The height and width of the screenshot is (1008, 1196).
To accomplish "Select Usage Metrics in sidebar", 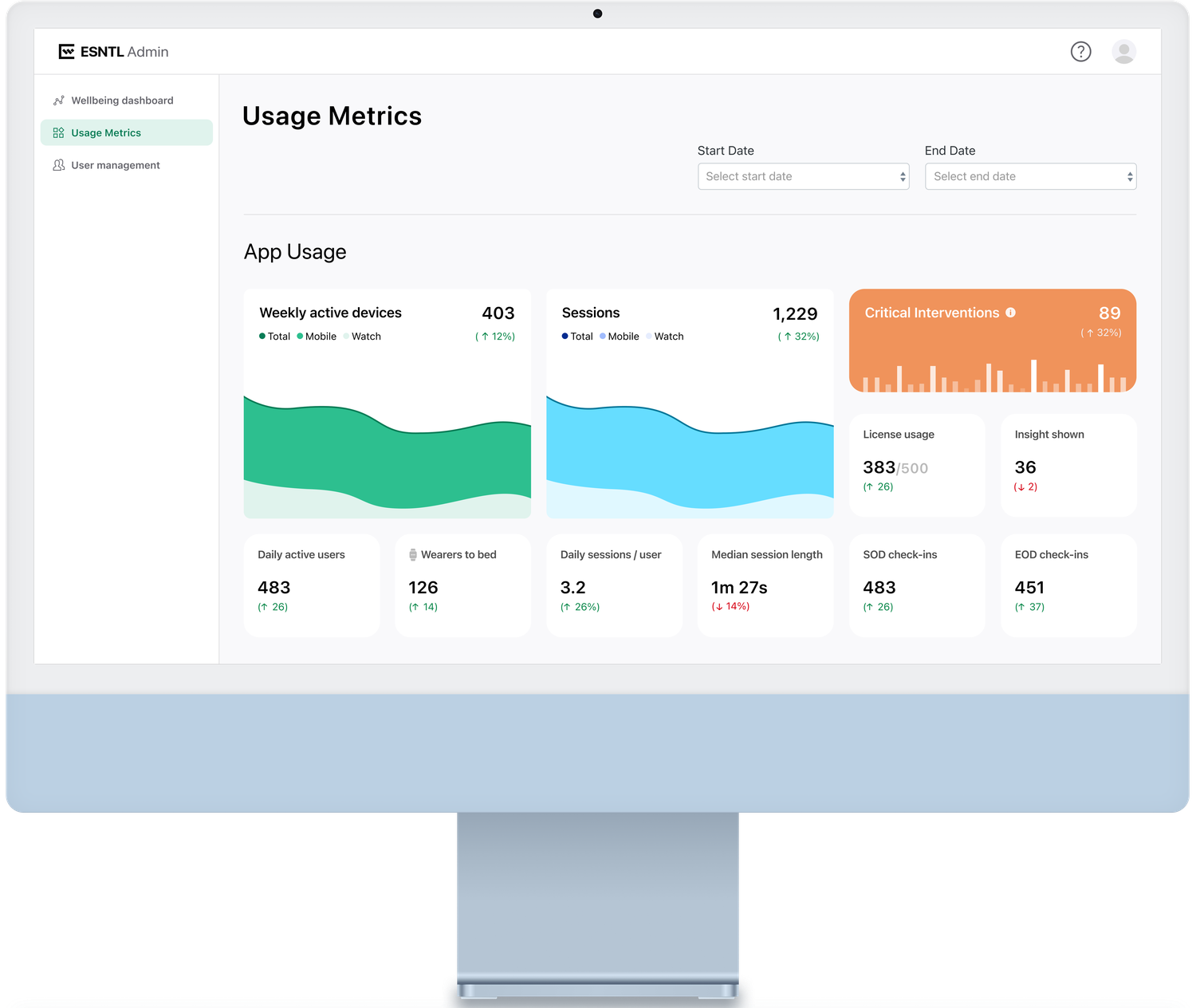I will [127, 132].
